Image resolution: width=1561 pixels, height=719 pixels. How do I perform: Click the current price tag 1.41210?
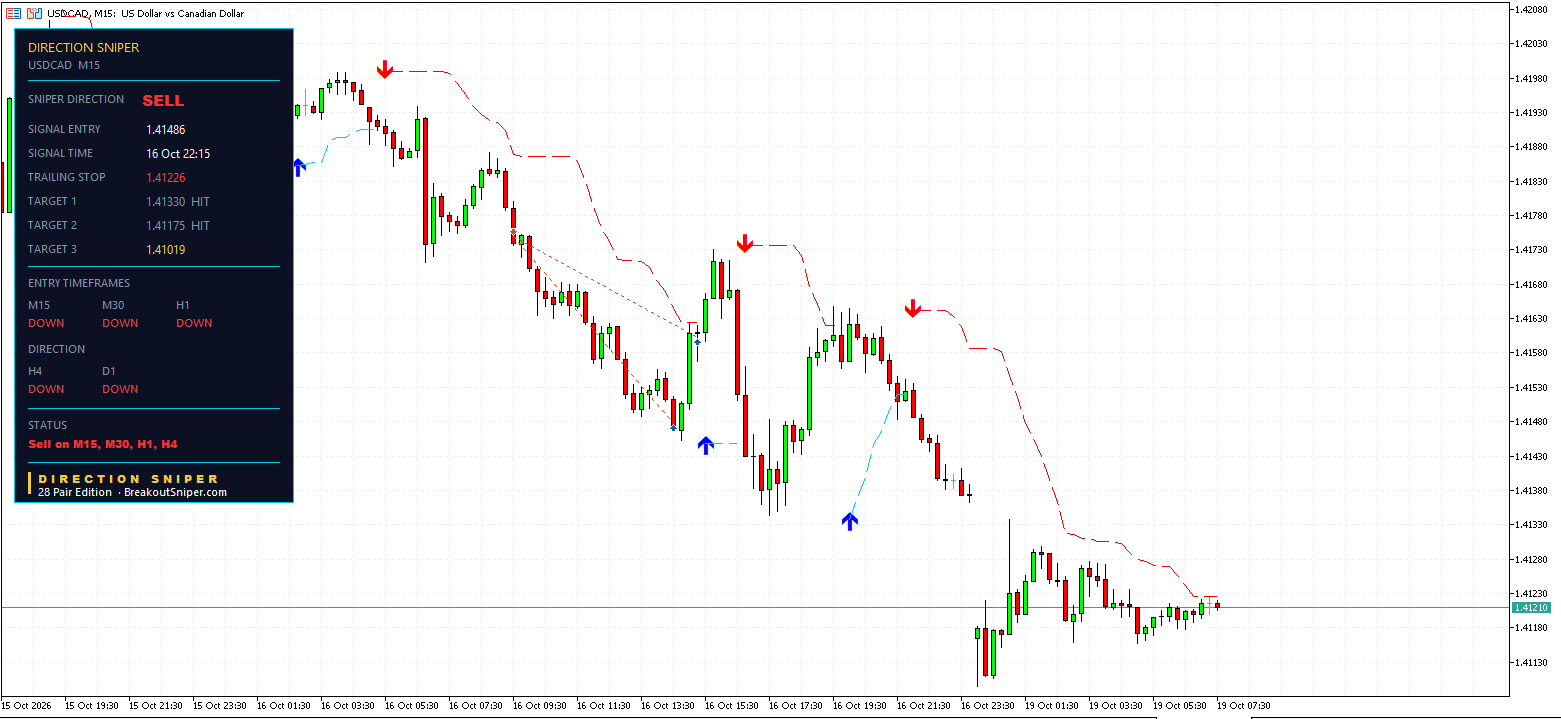pos(1531,607)
